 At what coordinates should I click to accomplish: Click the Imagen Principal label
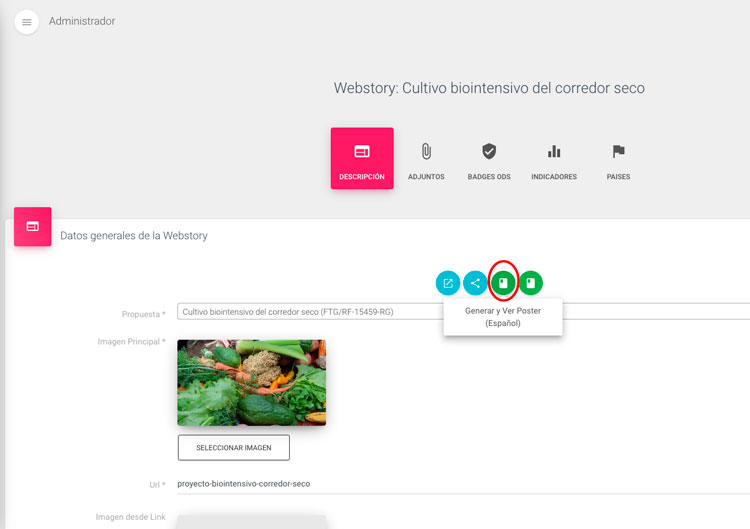coord(131,342)
